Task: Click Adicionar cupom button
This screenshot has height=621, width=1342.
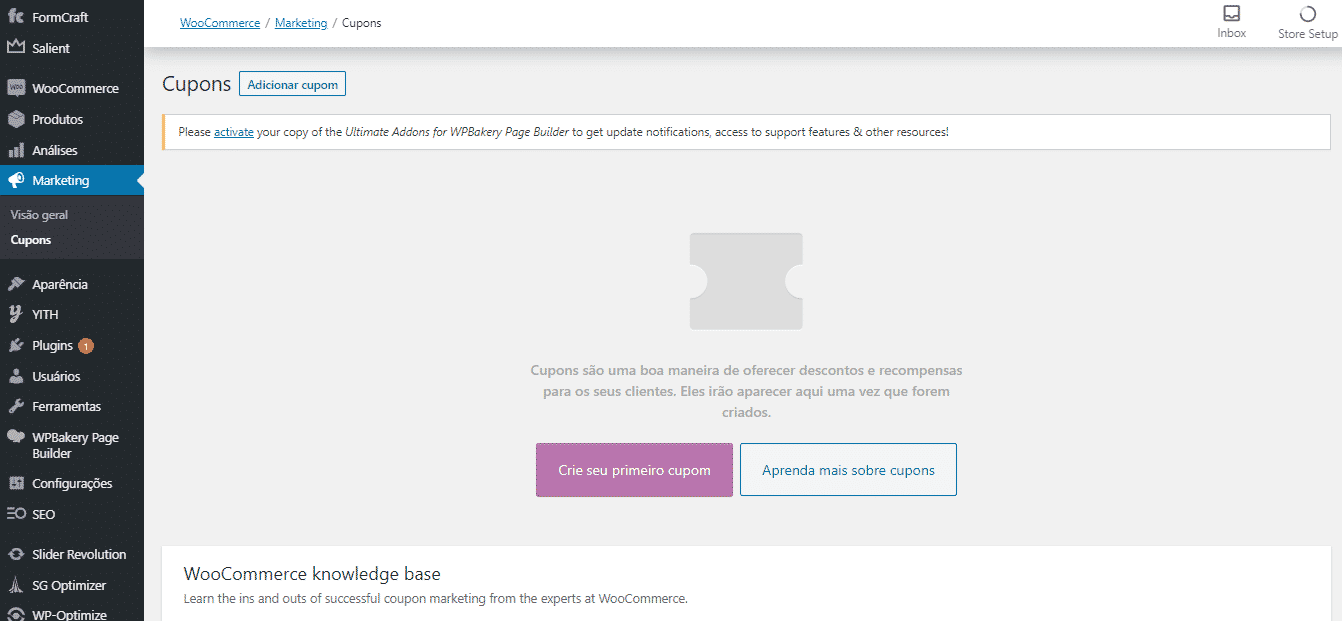Action: 292,84
